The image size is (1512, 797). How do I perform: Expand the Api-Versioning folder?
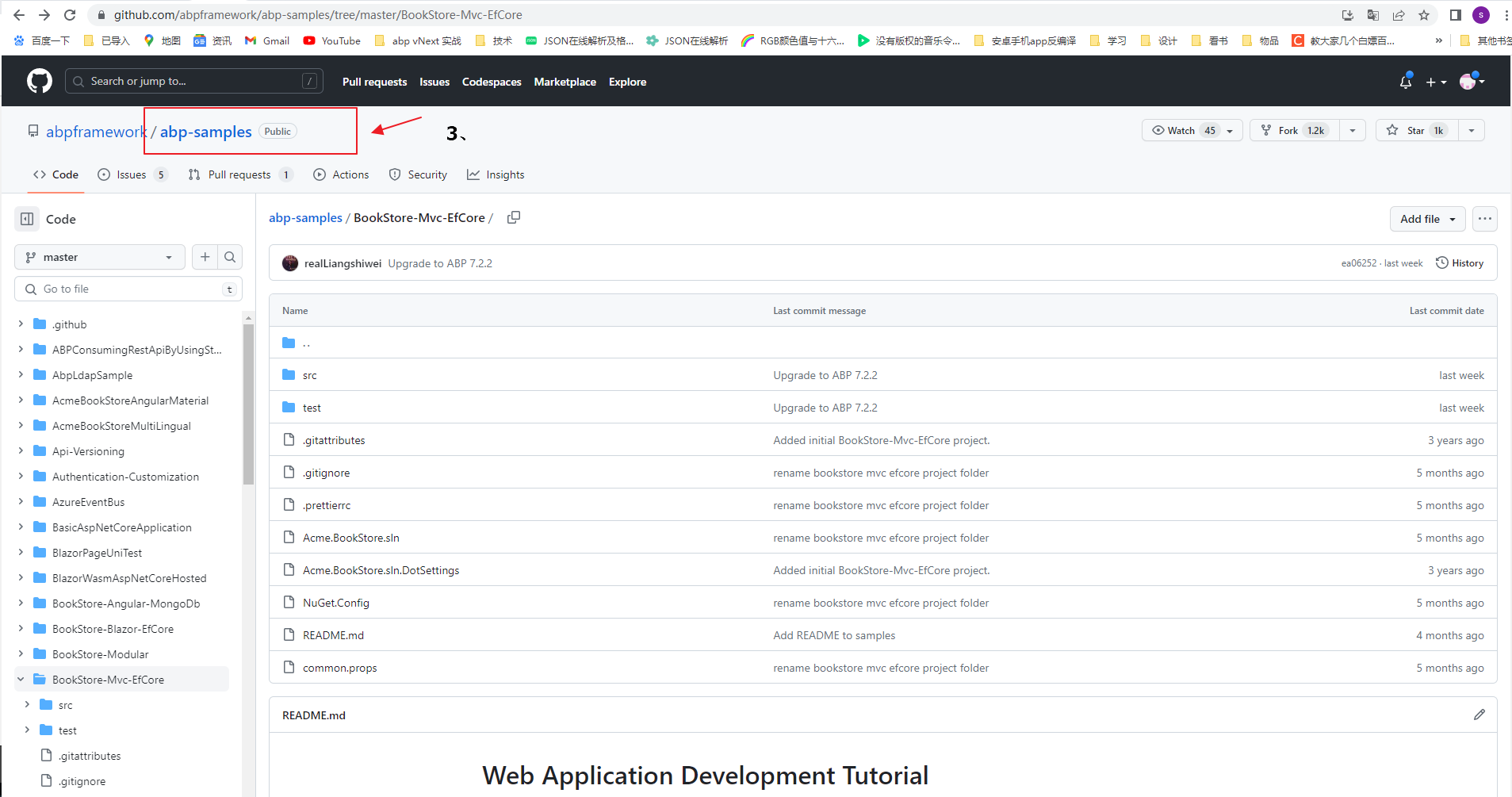pos(21,450)
